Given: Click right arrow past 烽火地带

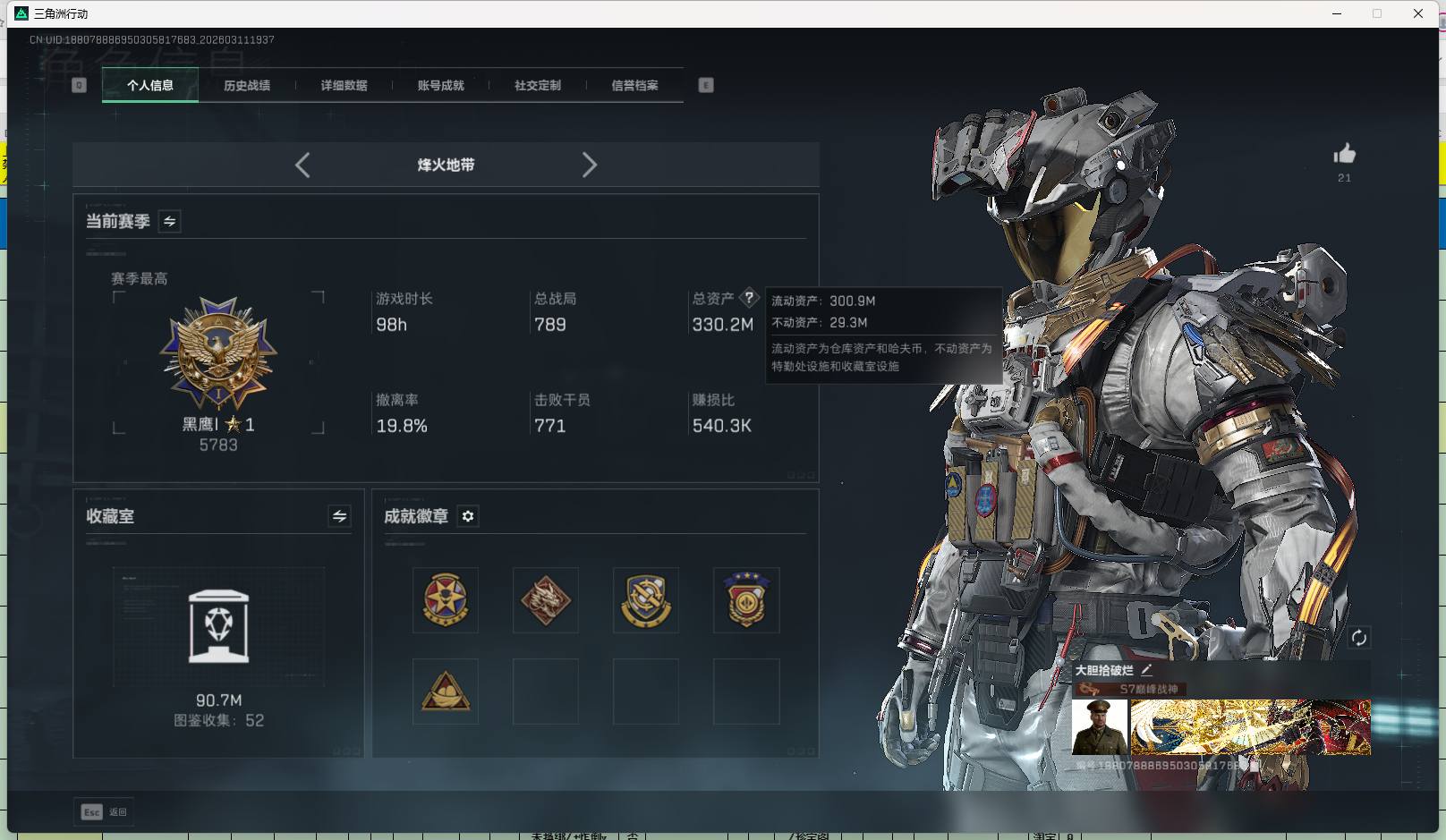Looking at the screenshot, I should tap(590, 165).
